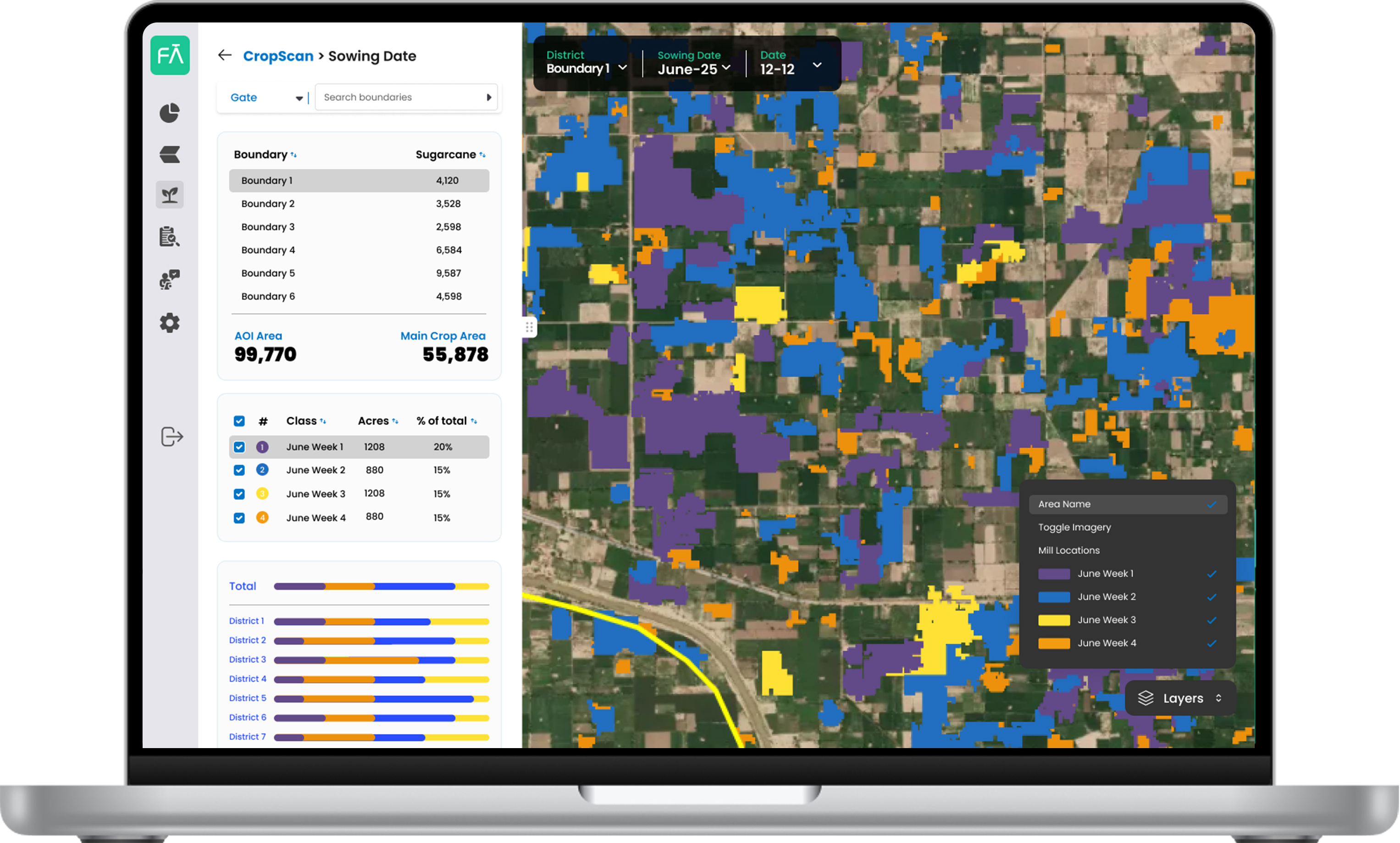Click the FA logo icon
The width and height of the screenshot is (1400, 843).
pos(170,55)
